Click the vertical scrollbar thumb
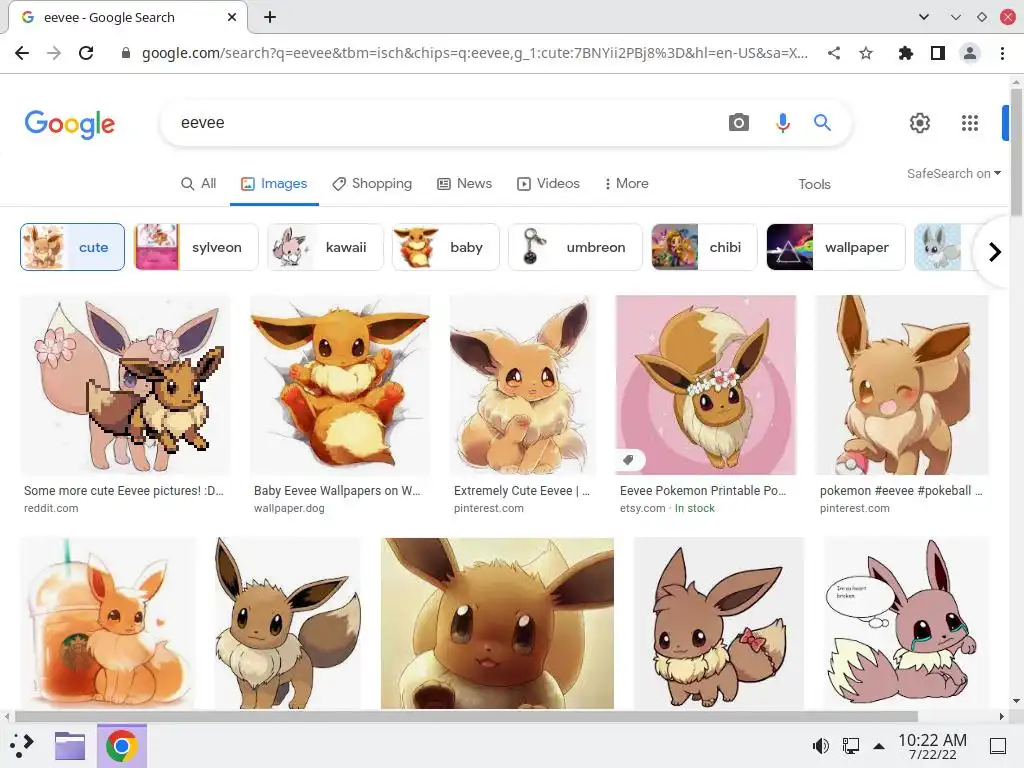The height and width of the screenshot is (768, 1024). point(1016,152)
